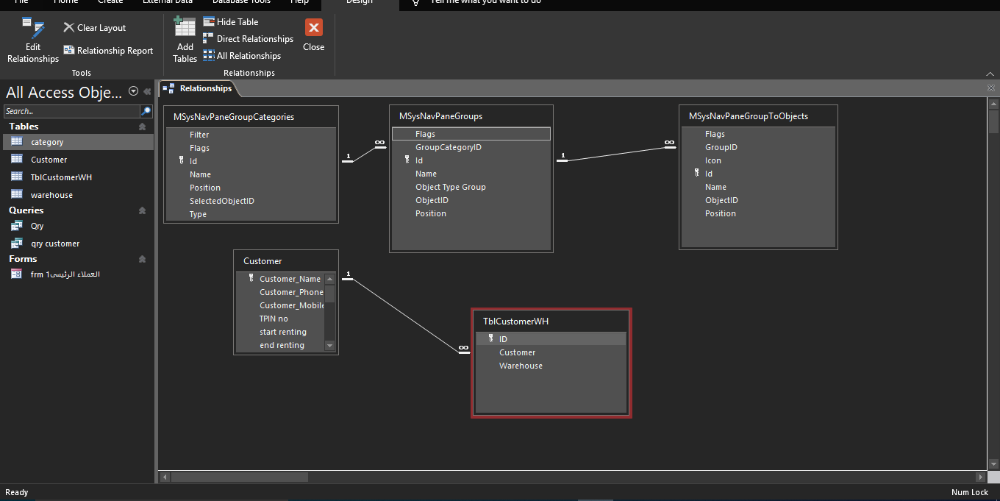Image resolution: width=1000 pixels, height=501 pixels.
Task: Select start renting field
Action: coord(281,332)
